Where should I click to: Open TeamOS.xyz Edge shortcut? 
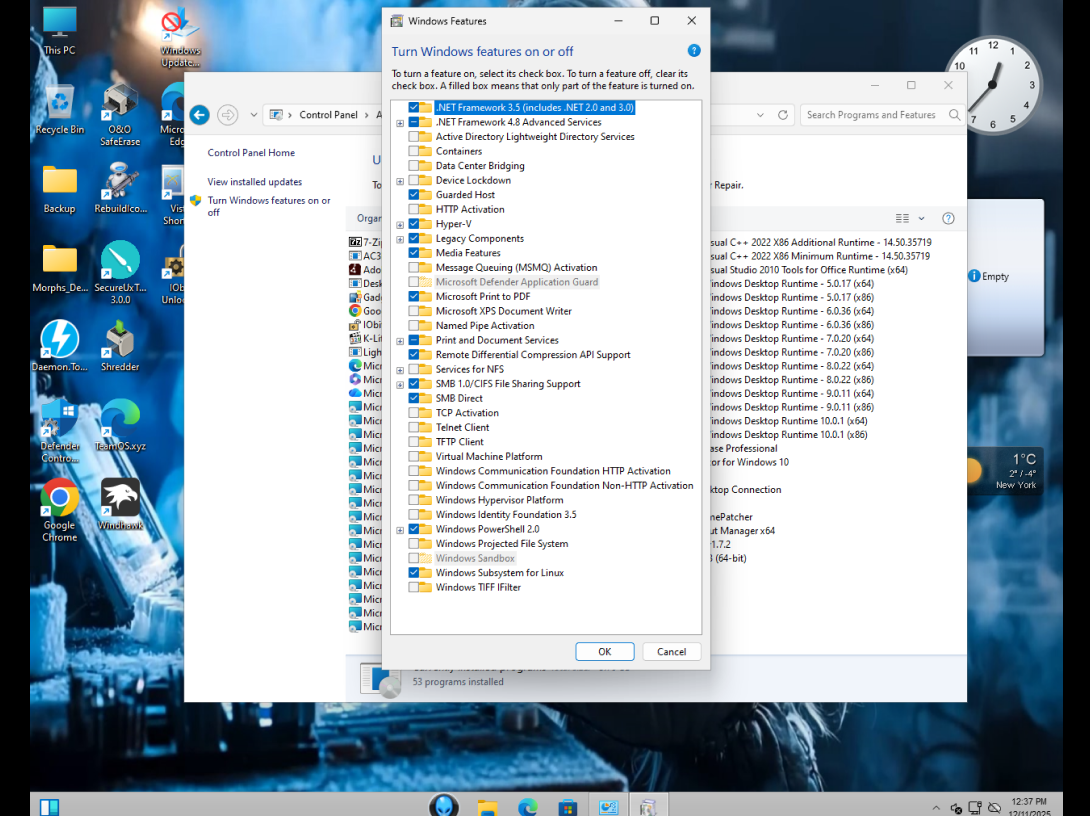(x=120, y=425)
